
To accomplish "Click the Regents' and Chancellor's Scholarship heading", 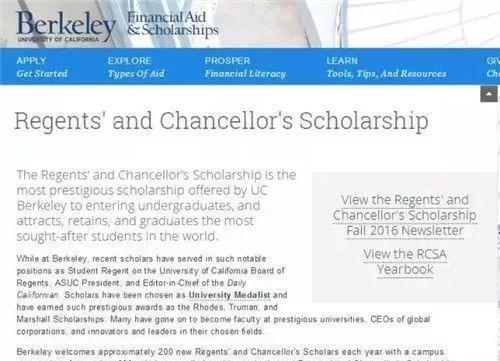I will [x=221, y=121].
